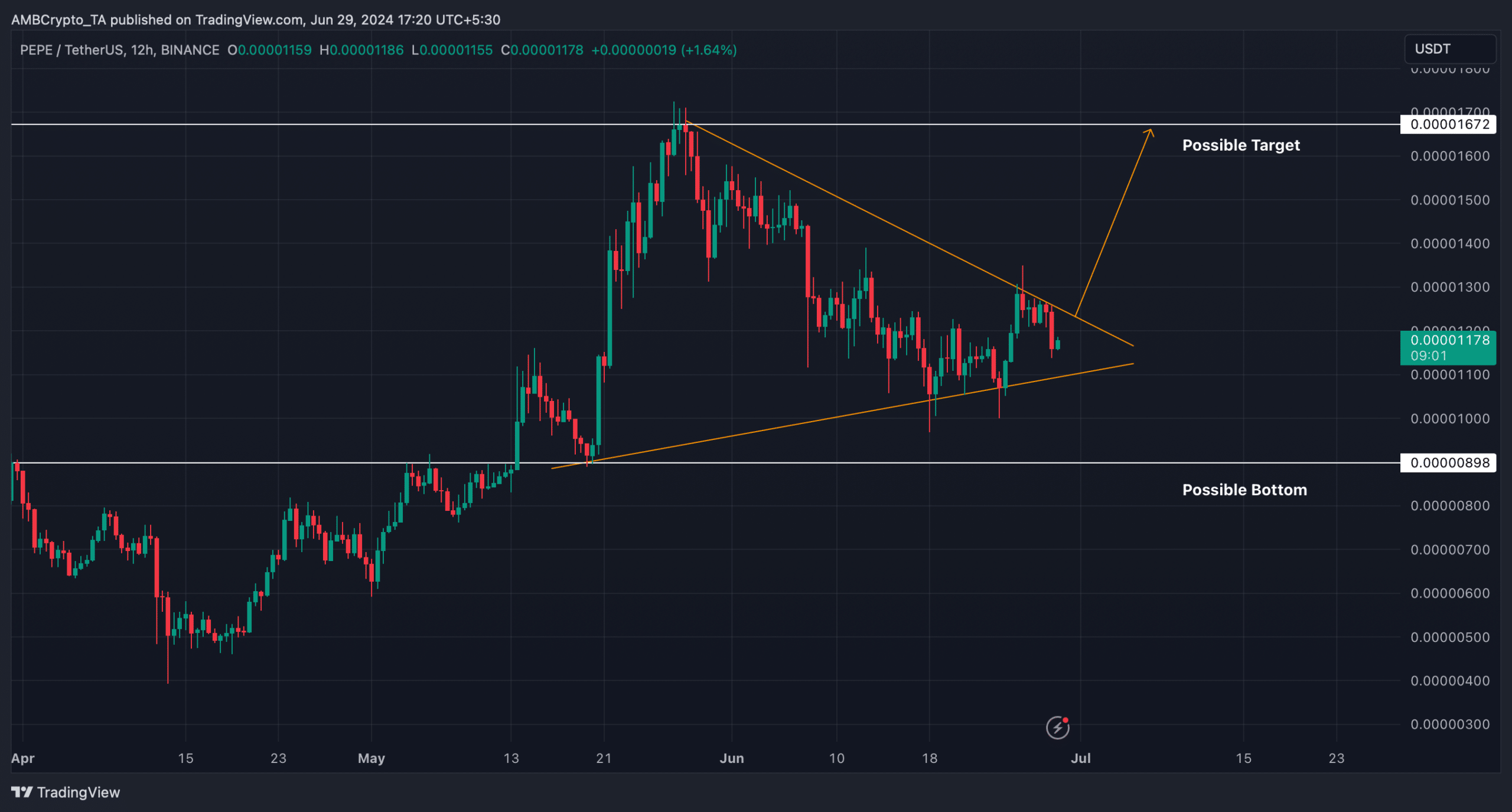
Task: Click the 0.00000400 price axis label
Action: [1450, 680]
